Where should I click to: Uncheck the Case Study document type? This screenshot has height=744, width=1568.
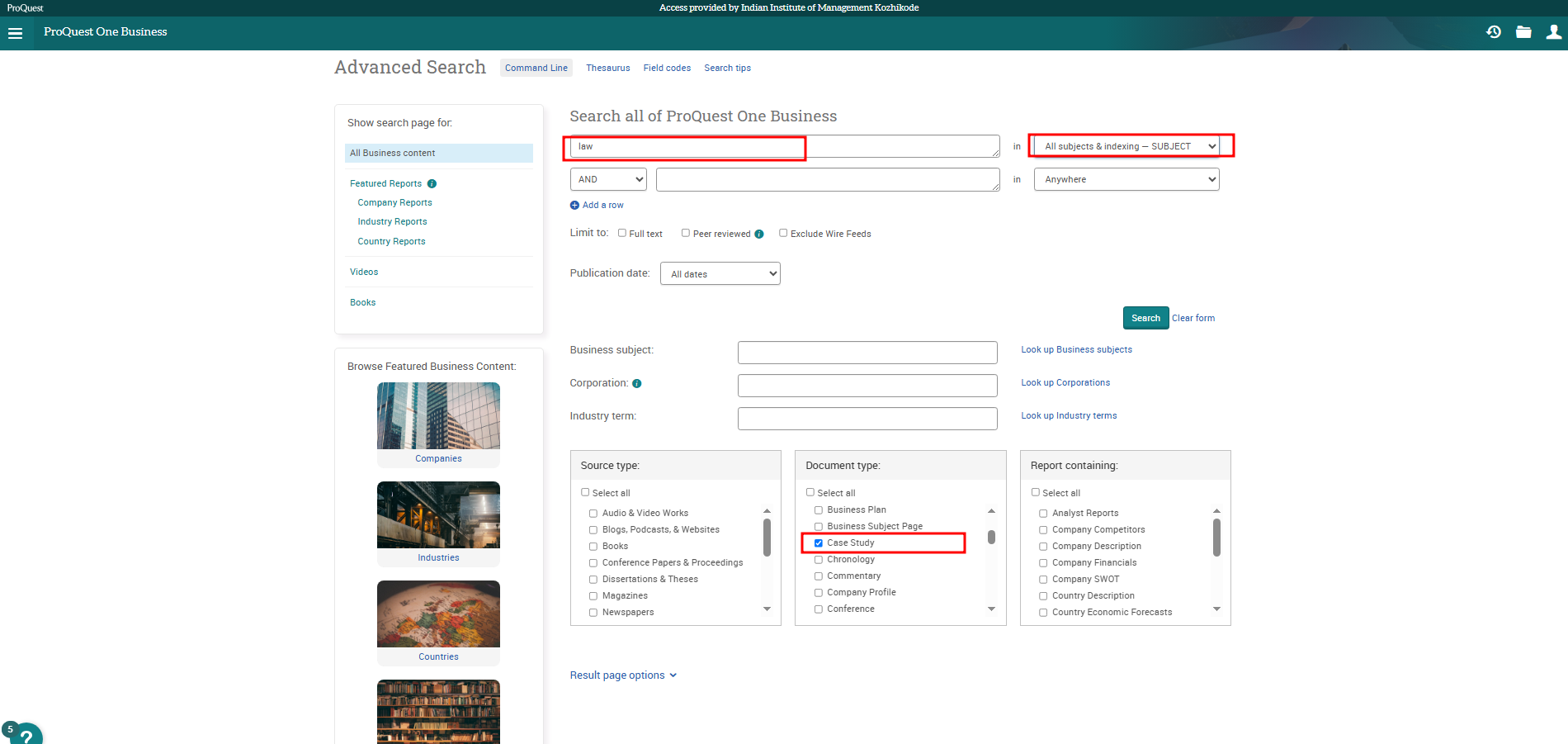pyautogui.click(x=819, y=543)
